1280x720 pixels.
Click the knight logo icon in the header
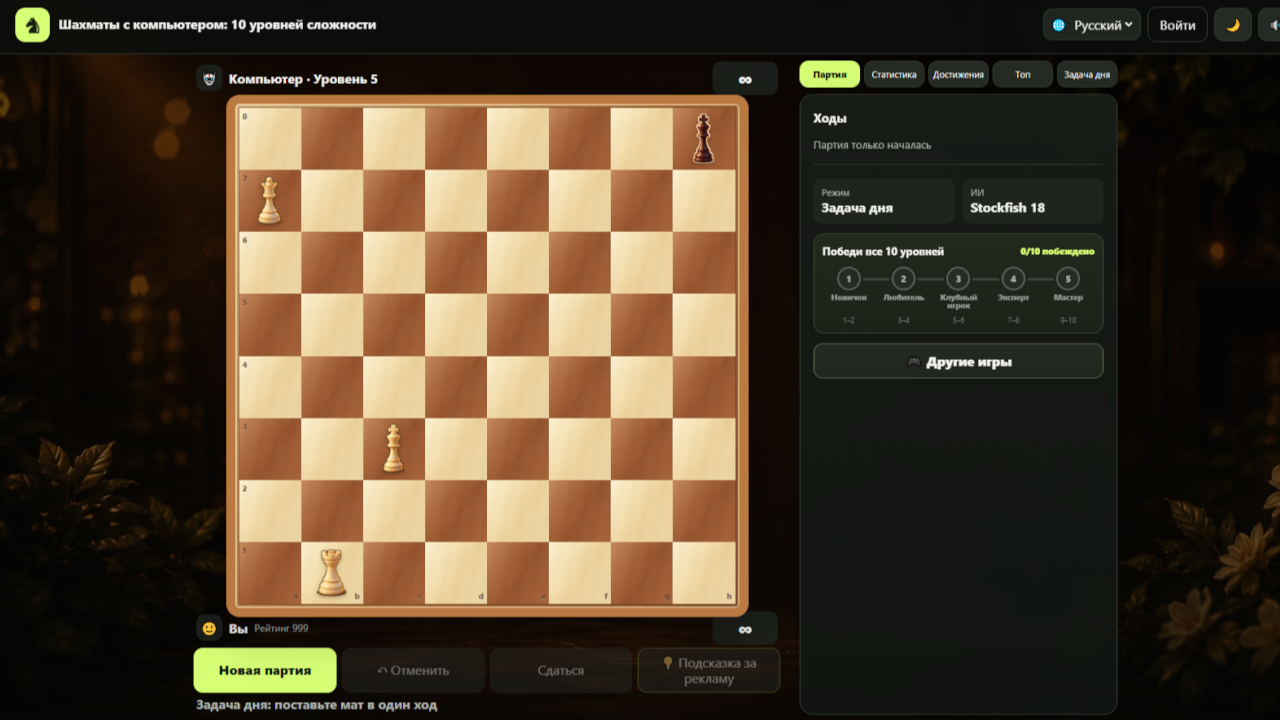tap(33, 25)
